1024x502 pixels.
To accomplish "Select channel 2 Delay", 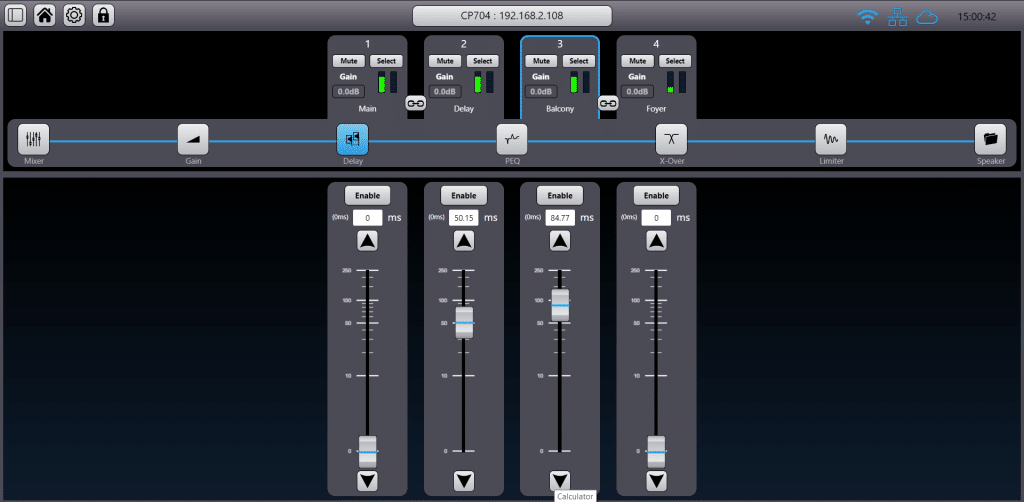I will (x=483, y=61).
